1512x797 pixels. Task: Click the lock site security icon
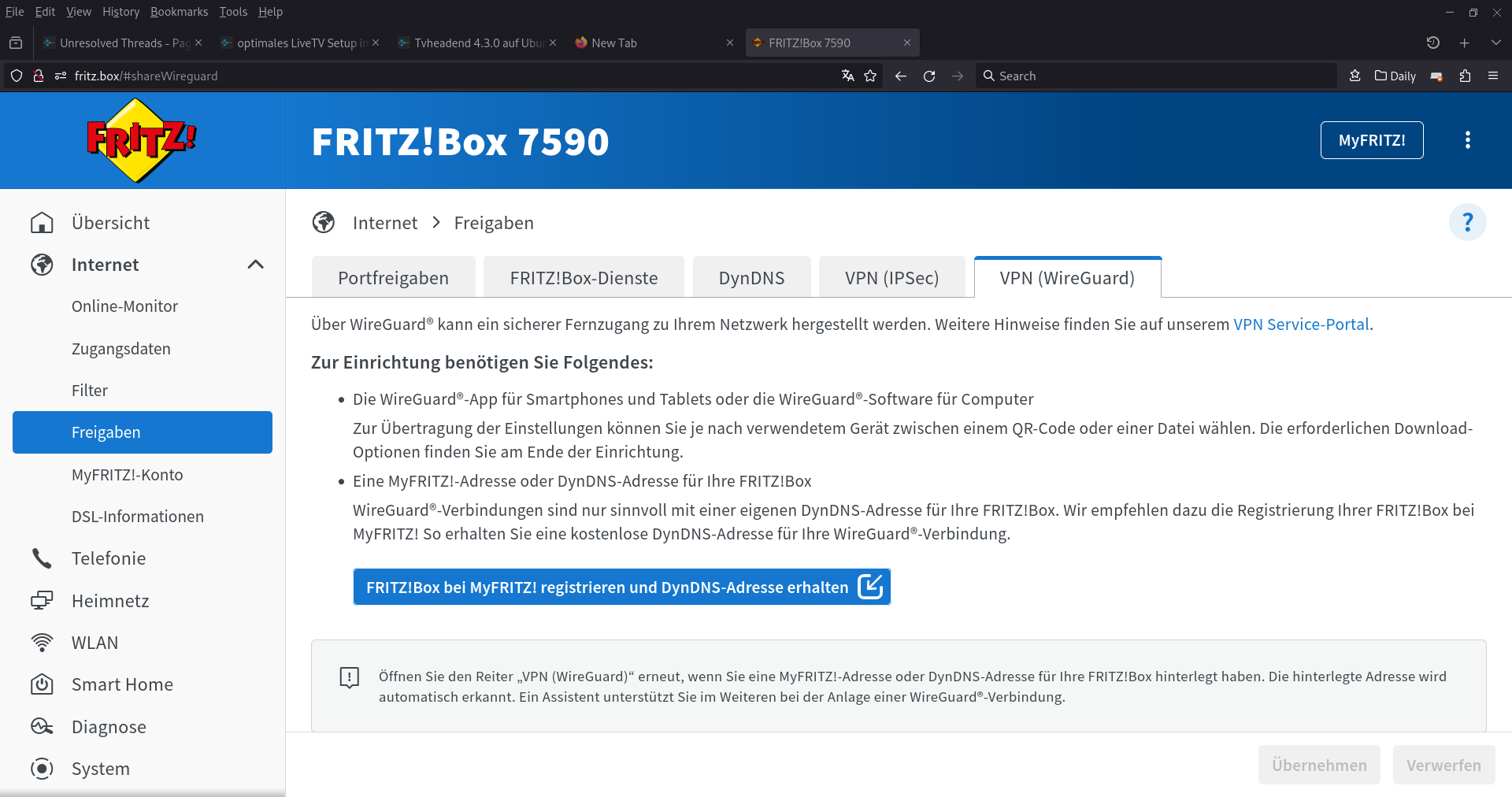coord(39,76)
